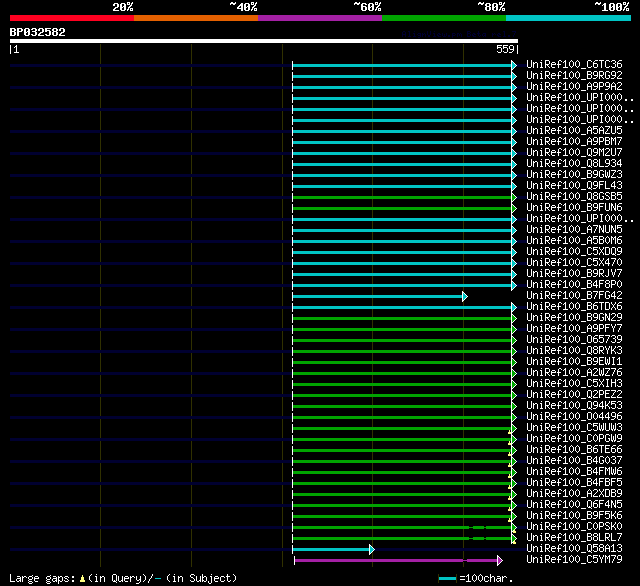Open the UniRef100_A9P9A2 hit
The height and width of the screenshot is (586, 640).
pos(574,87)
